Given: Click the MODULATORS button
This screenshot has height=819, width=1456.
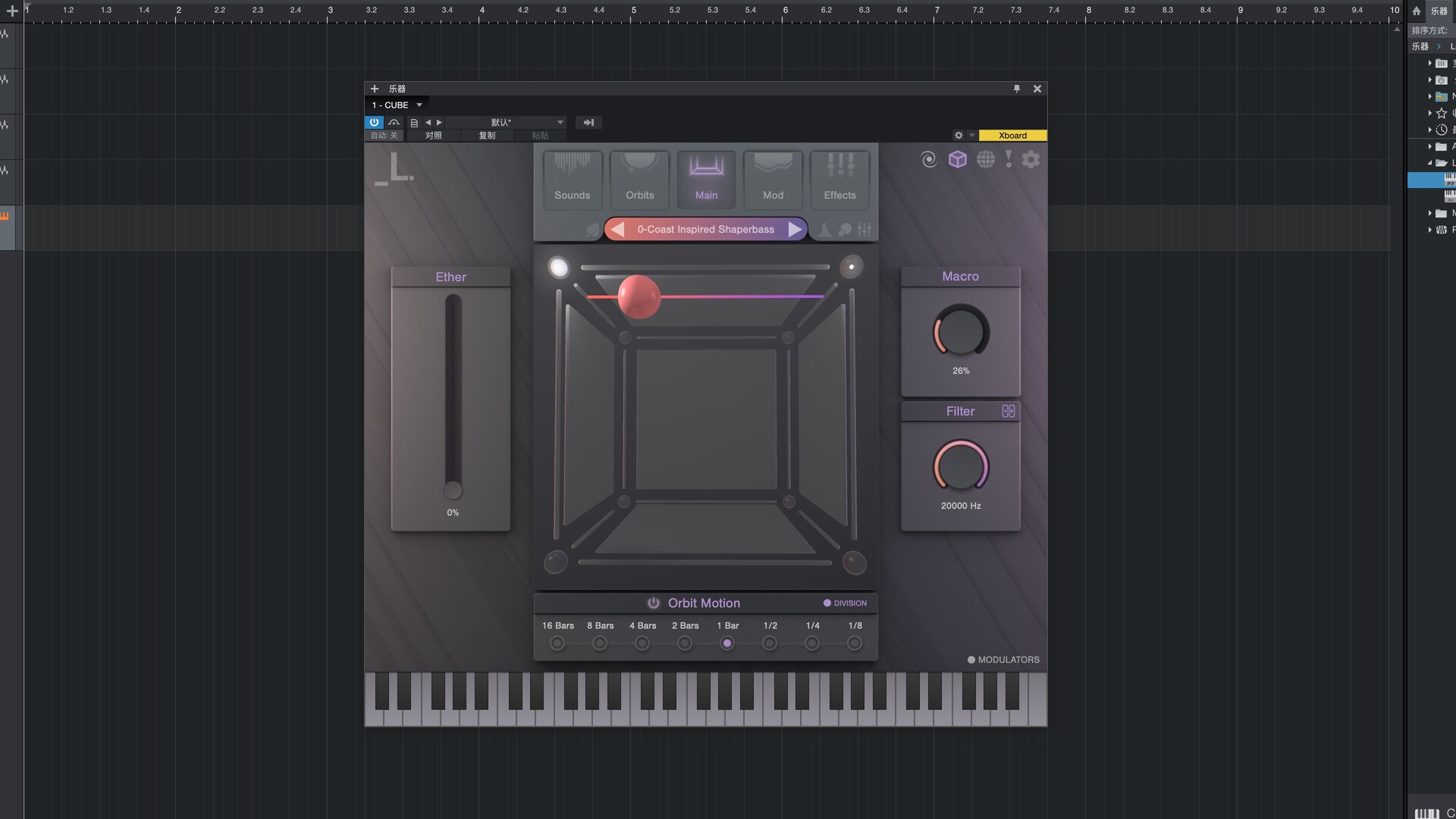Looking at the screenshot, I should pyautogui.click(x=1003, y=660).
